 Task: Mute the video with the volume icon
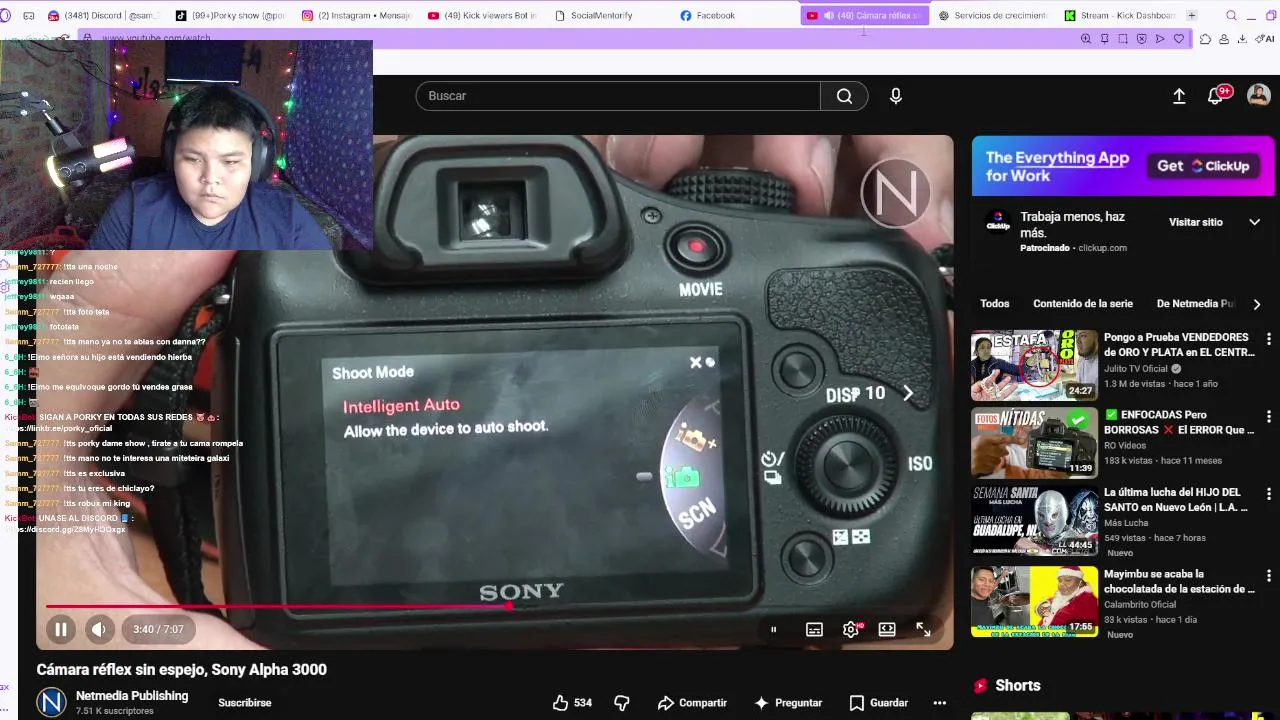coord(98,629)
